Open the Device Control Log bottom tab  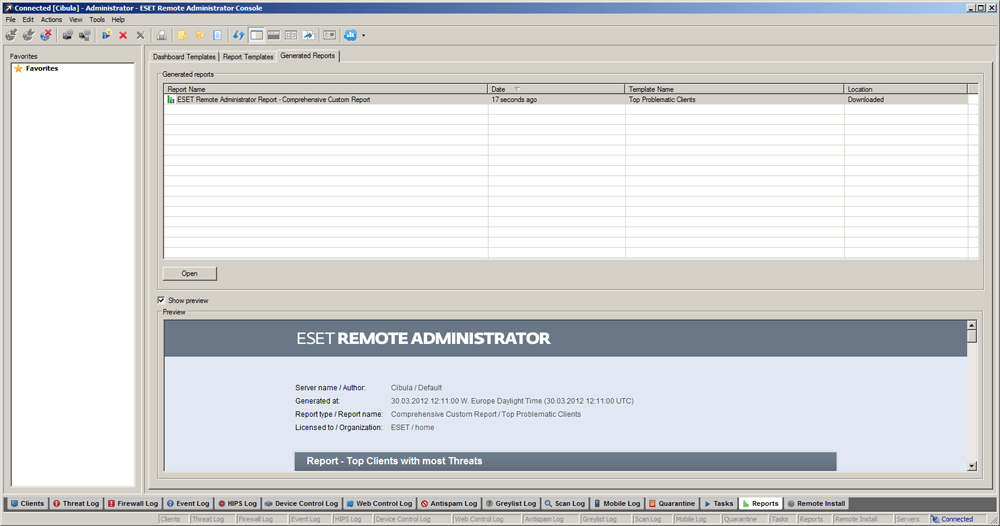click(301, 504)
